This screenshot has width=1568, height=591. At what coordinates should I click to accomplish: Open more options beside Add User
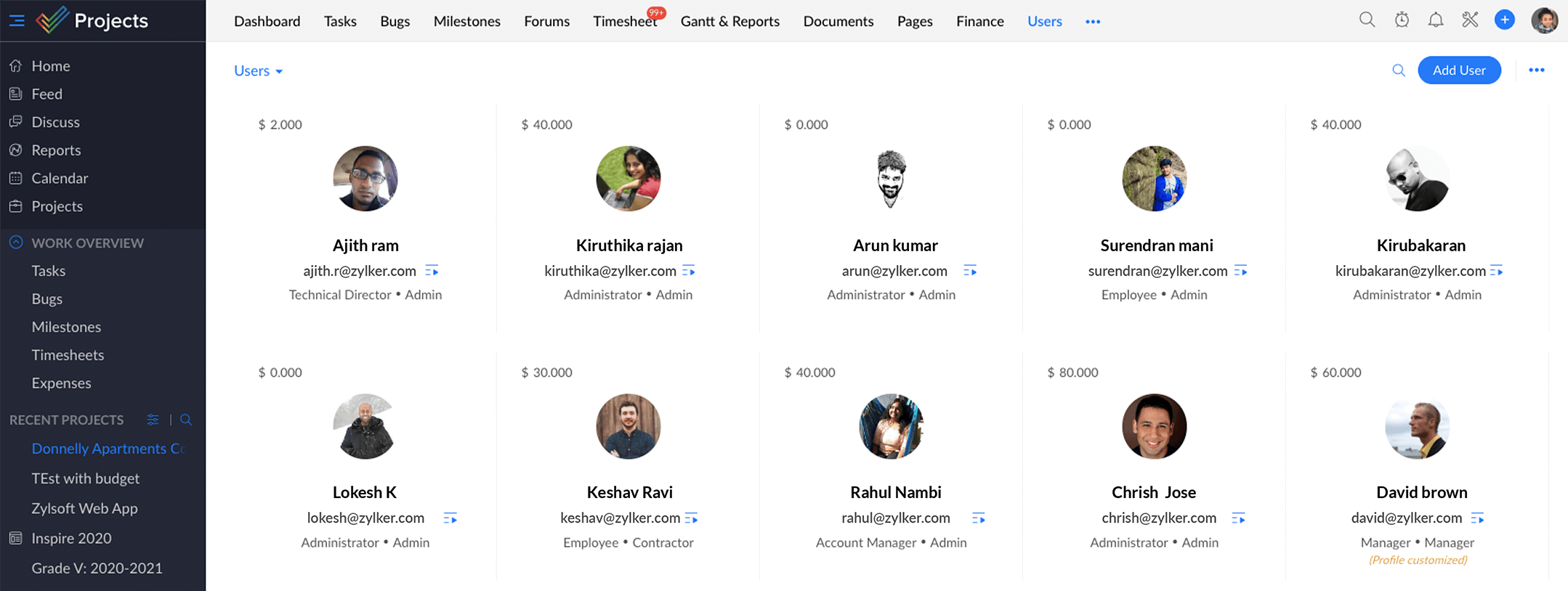(x=1536, y=70)
